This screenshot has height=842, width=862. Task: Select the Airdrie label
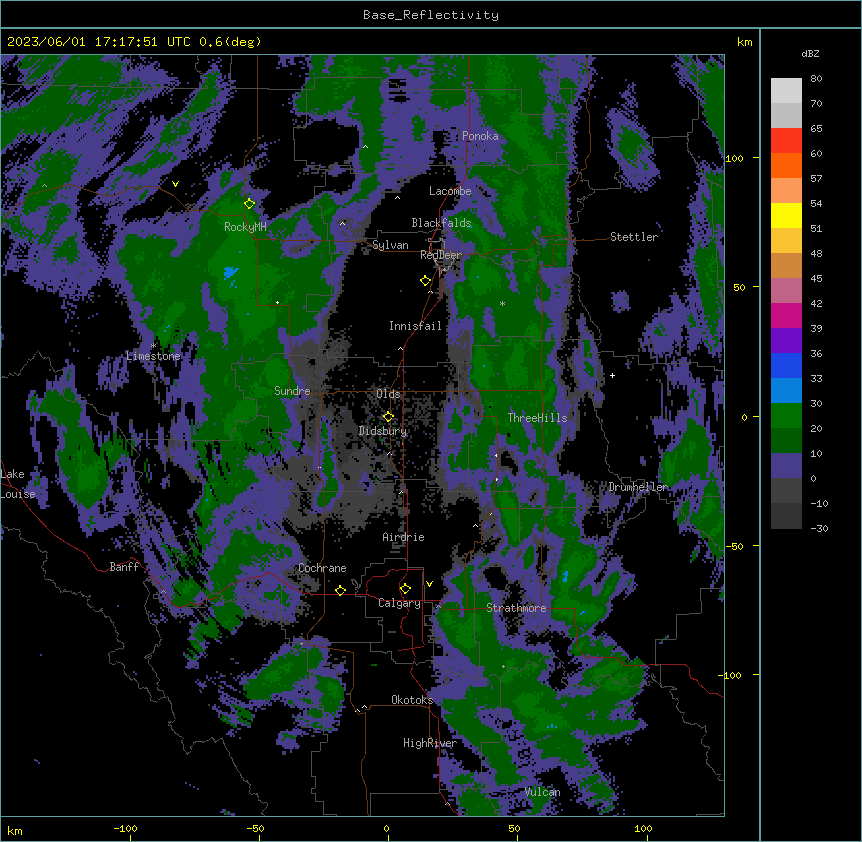click(403, 537)
